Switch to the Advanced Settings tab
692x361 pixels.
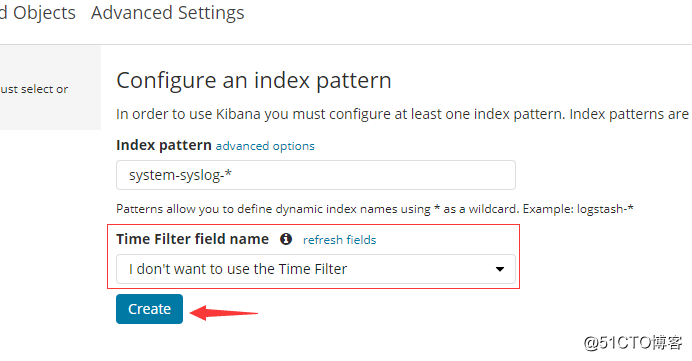[167, 13]
